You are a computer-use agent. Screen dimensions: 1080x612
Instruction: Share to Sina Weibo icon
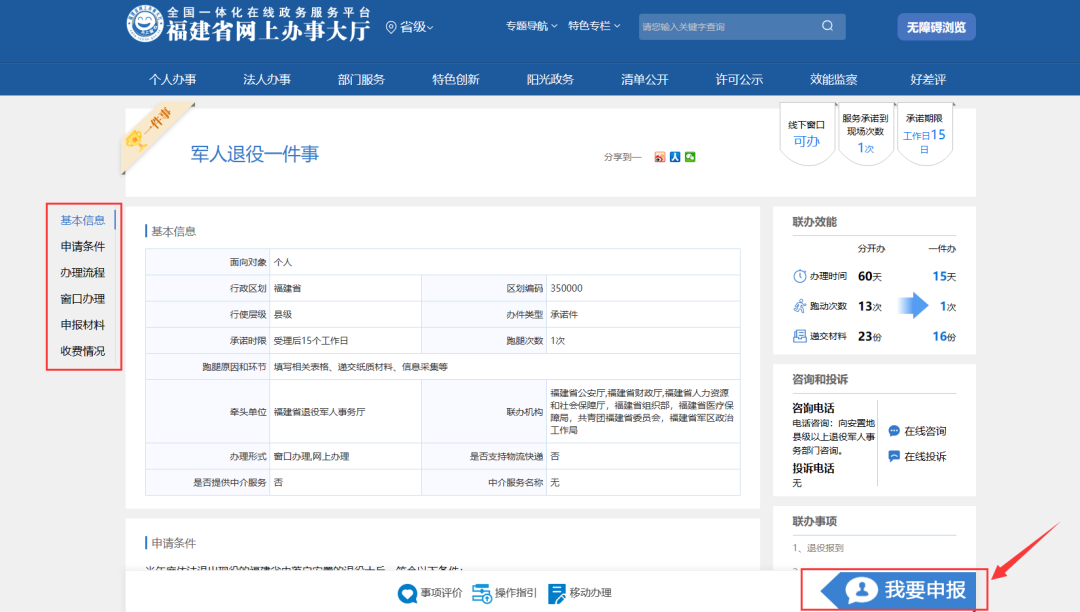[x=660, y=157]
